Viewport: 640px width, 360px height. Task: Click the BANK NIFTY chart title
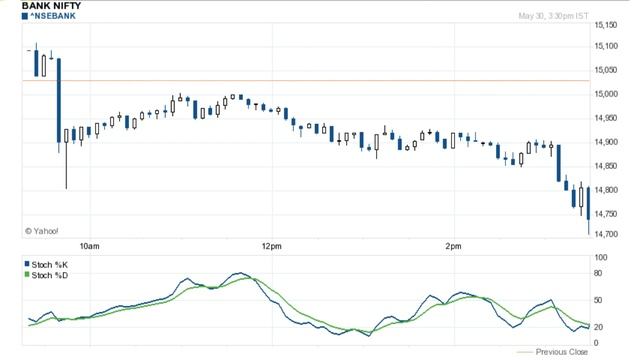(51, 6)
